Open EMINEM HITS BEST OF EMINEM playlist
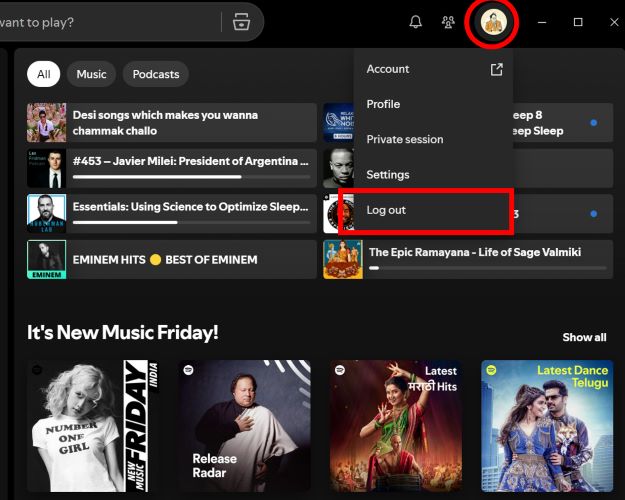 tap(172, 260)
